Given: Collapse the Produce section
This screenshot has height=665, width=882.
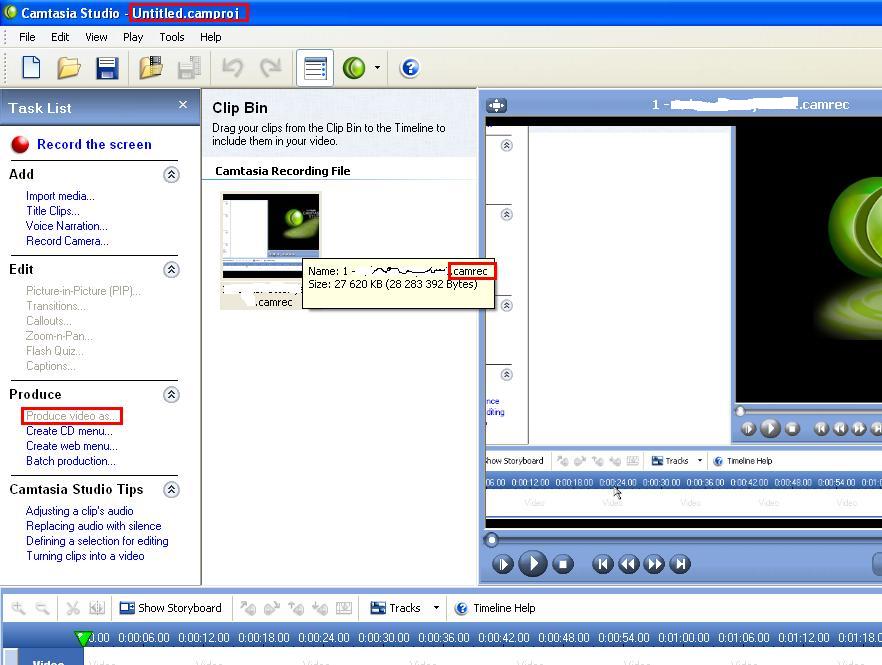Looking at the screenshot, I should click(172, 394).
